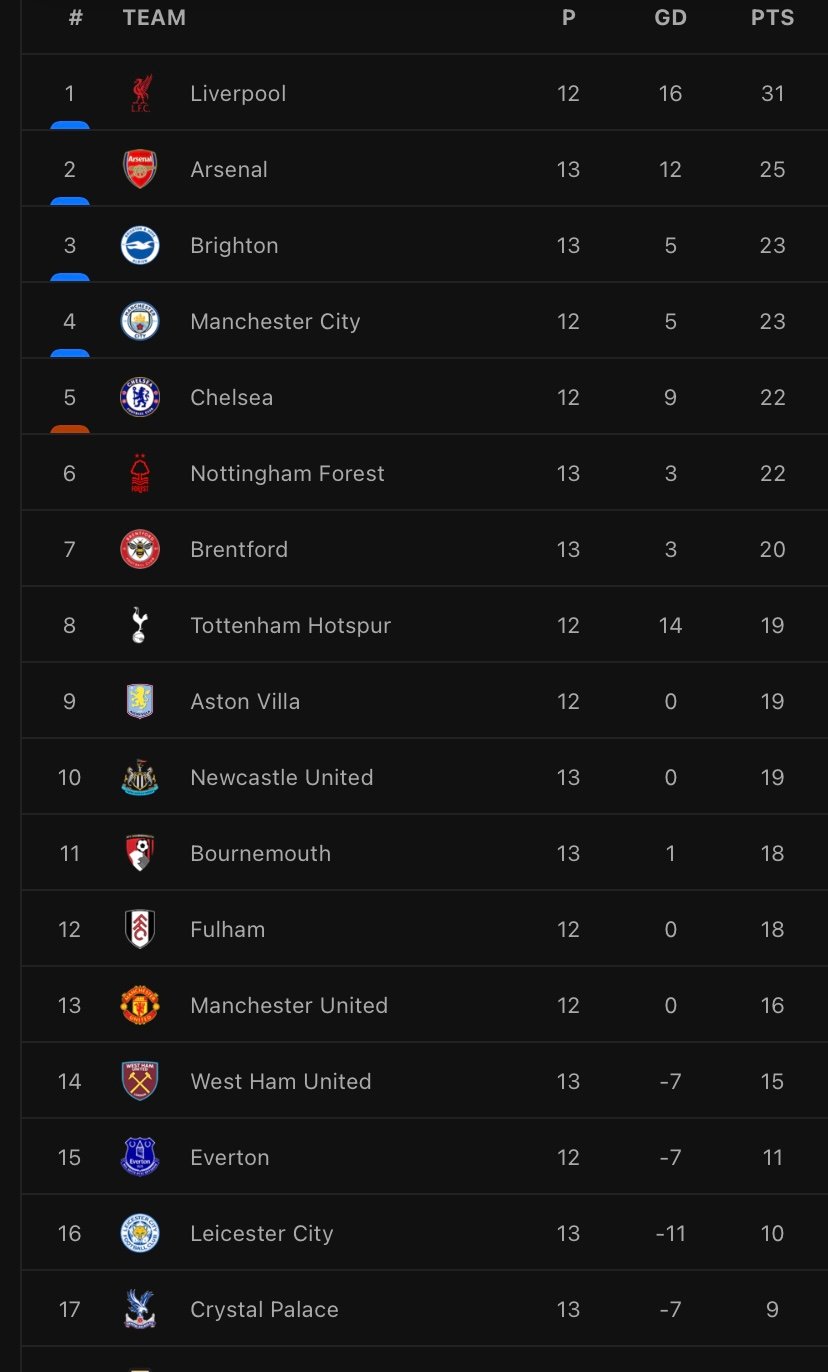Click the P column header
This screenshot has height=1372, width=828.
(569, 18)
